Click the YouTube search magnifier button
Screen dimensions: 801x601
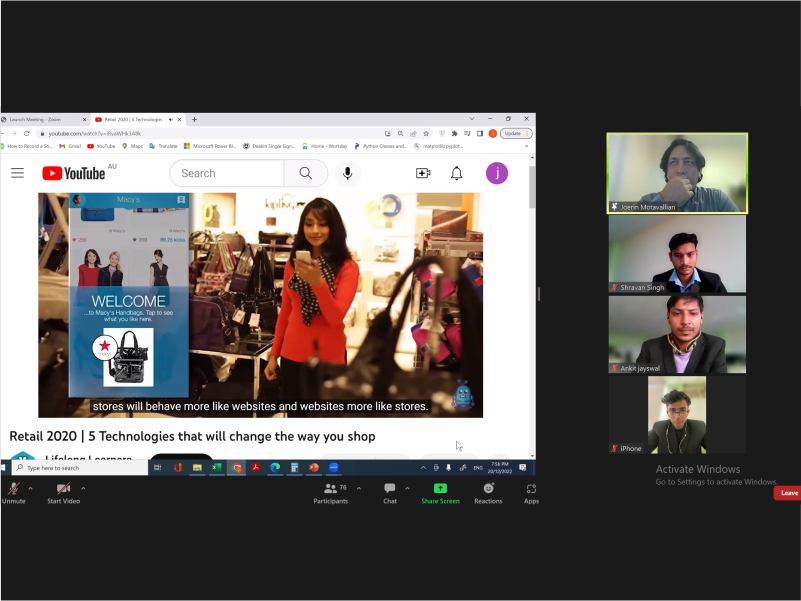(x=305, y=173)
